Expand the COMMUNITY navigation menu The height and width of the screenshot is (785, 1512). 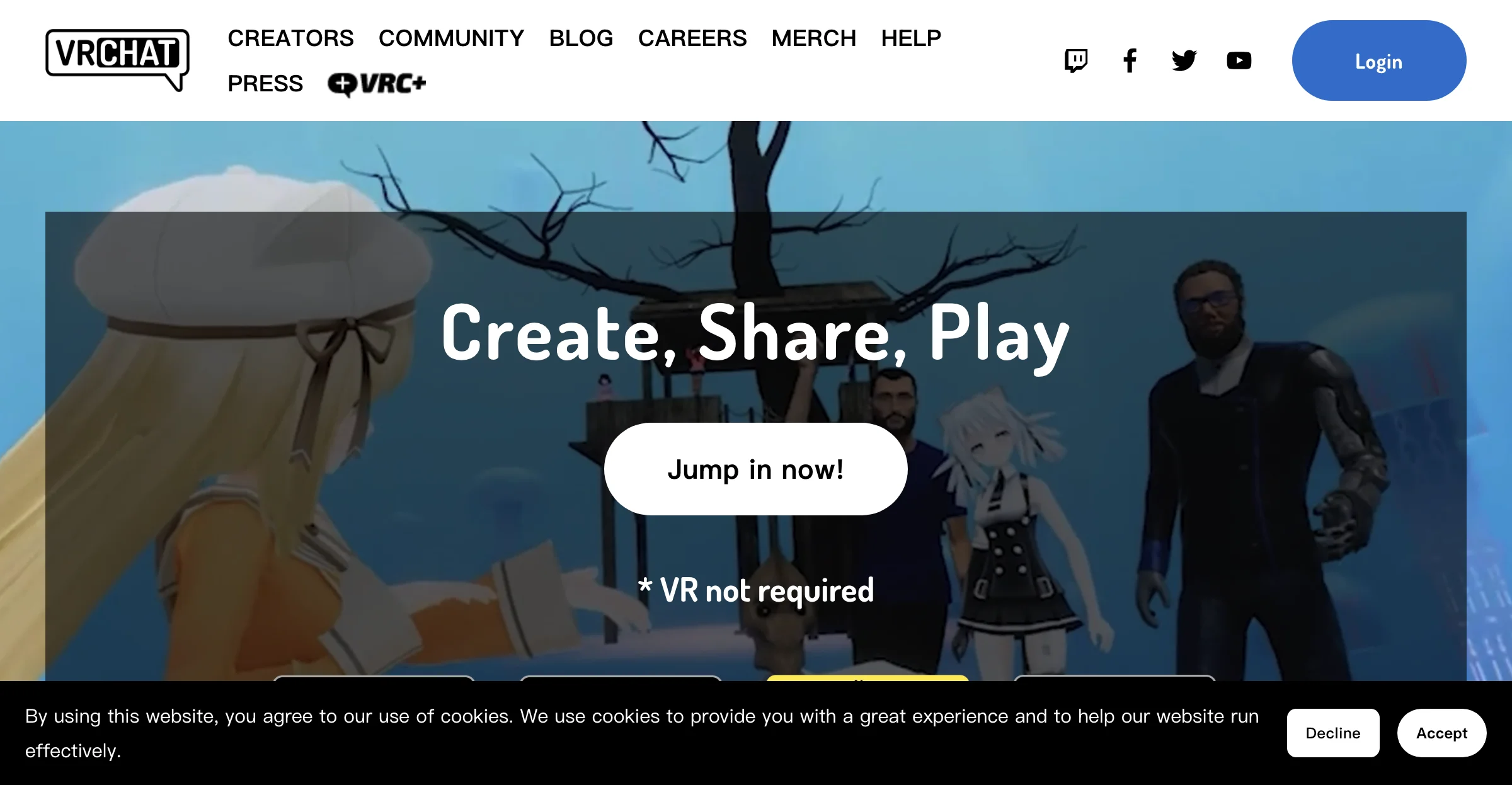(452, 38)
